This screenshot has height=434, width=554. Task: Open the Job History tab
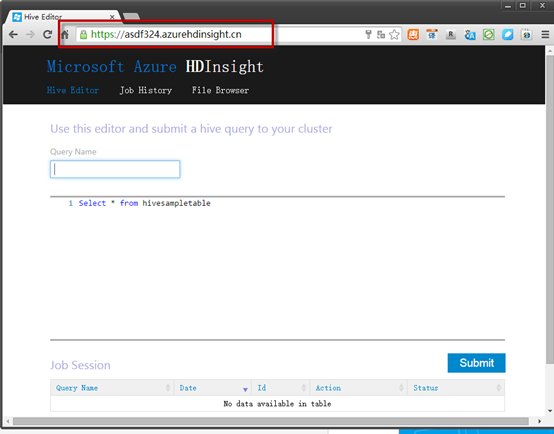[146, 90]
